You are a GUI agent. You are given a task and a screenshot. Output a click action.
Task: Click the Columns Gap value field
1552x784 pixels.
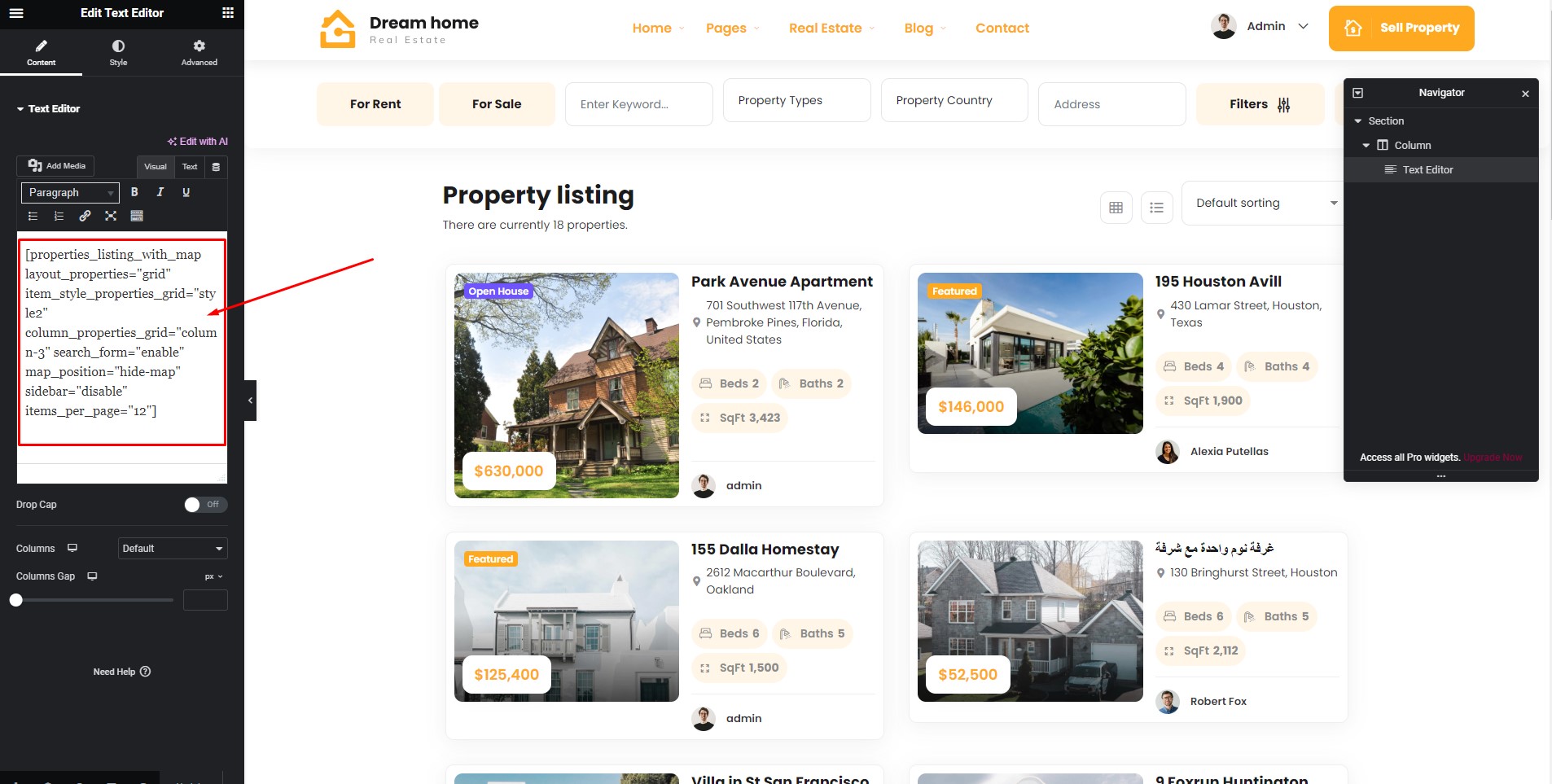coord(205,601)
